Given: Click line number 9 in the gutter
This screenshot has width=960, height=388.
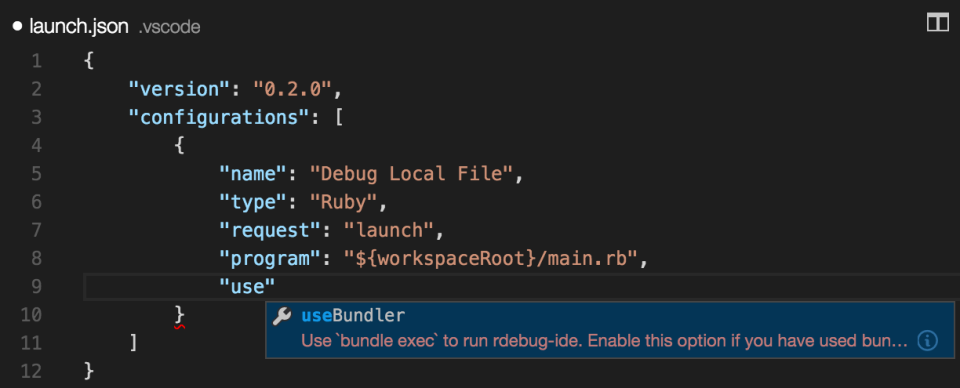Looking at the screenshot, I should [x=36, y=287].
